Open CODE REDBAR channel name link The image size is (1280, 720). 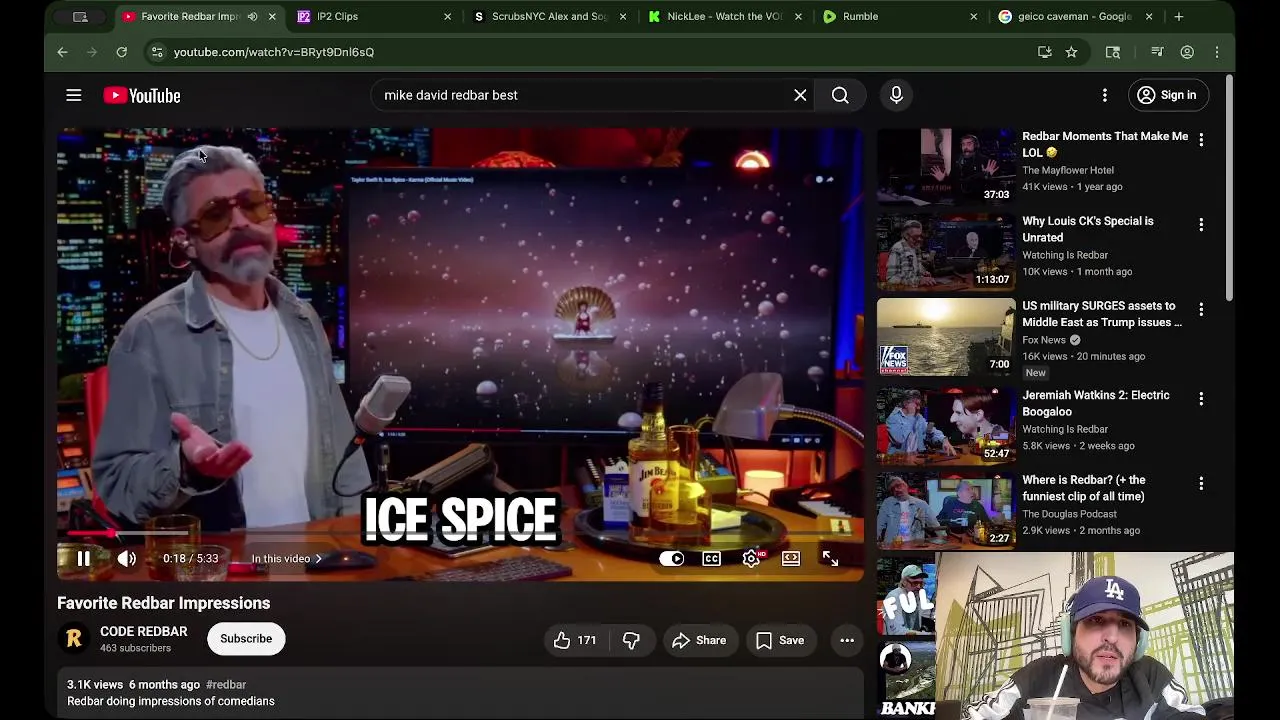143,632
